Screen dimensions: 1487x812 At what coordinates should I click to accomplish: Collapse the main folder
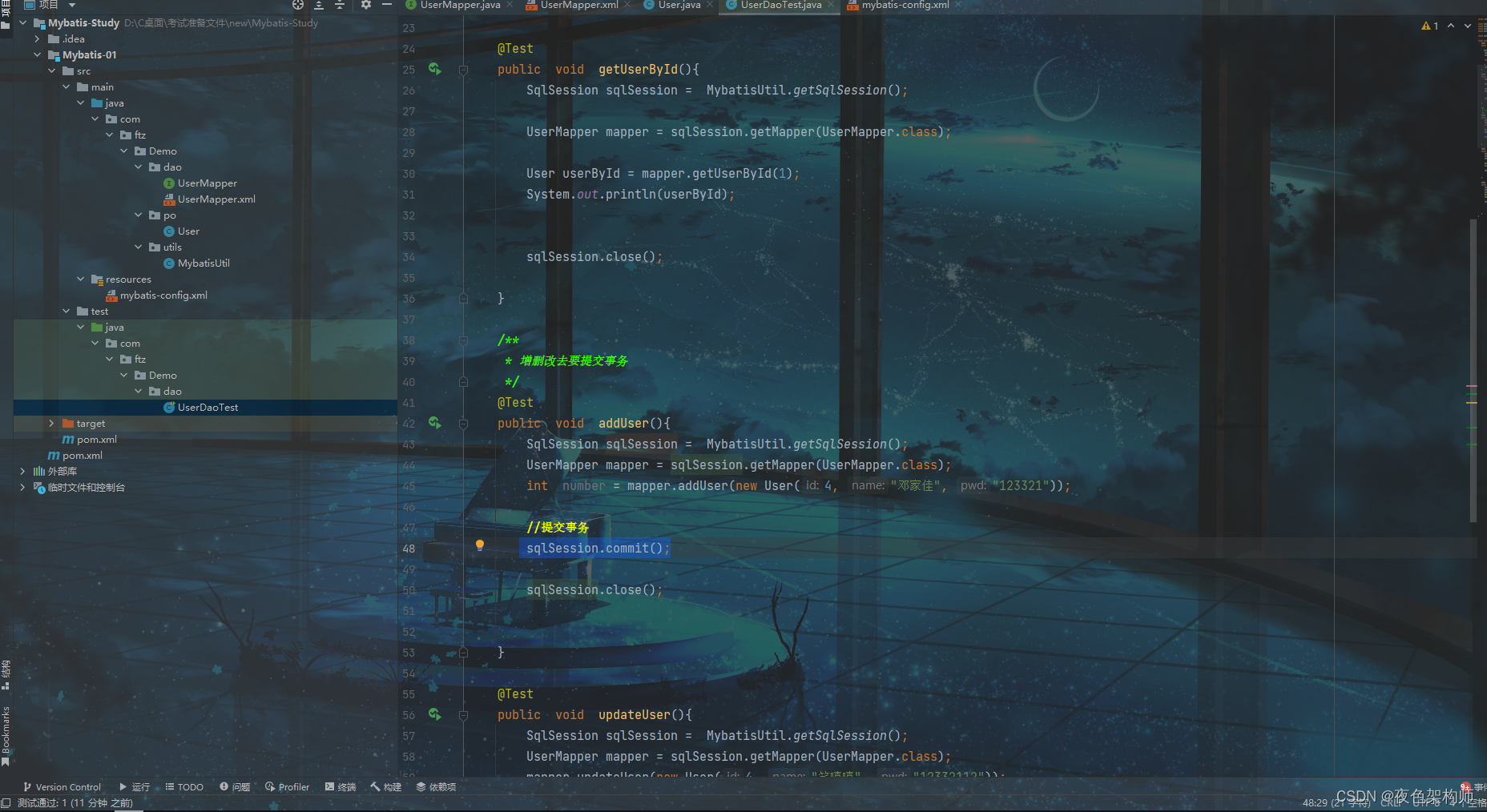pyautogui.click(x=66, y=86)
